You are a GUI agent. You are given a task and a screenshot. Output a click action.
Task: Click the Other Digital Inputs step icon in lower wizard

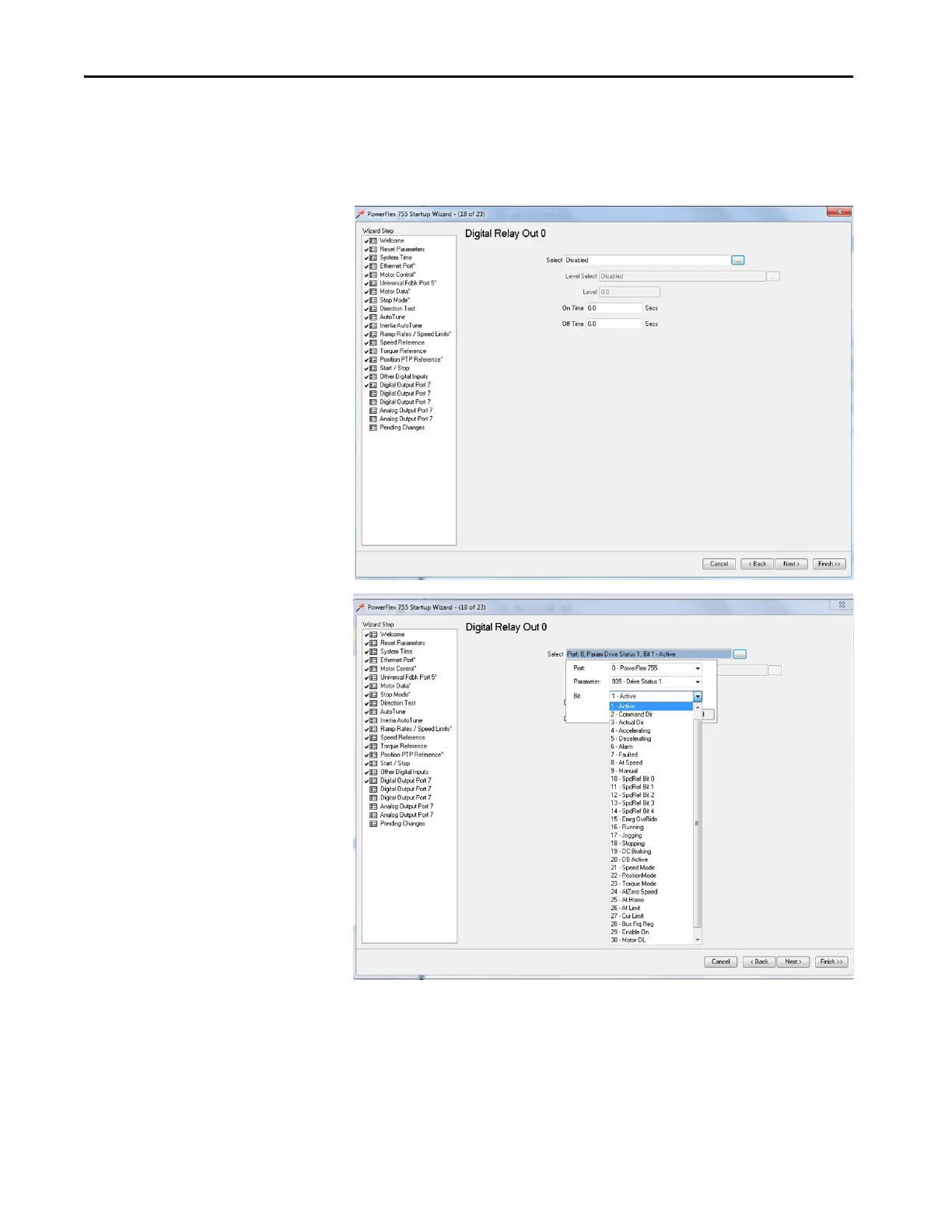pyautogui.click(x=374, y=772)
